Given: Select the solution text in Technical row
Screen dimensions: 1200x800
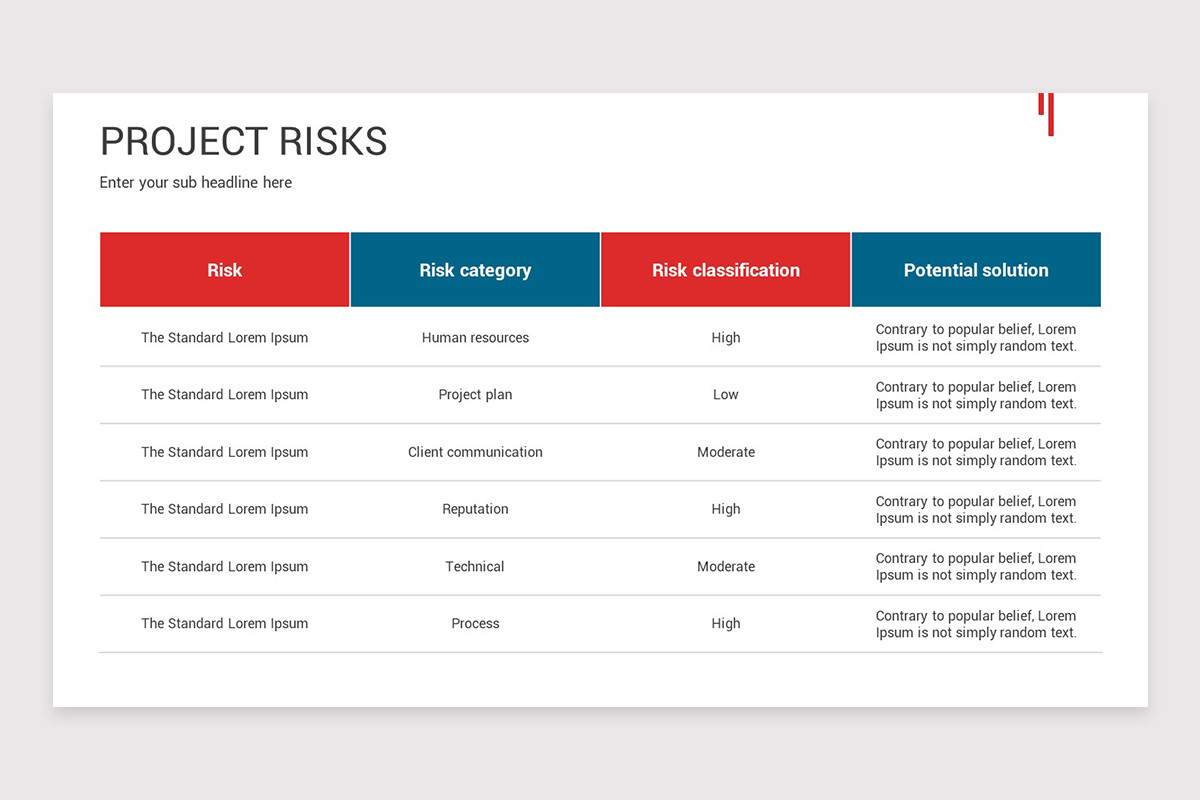Looking at the screenshot, I should [x=976, y=566].
